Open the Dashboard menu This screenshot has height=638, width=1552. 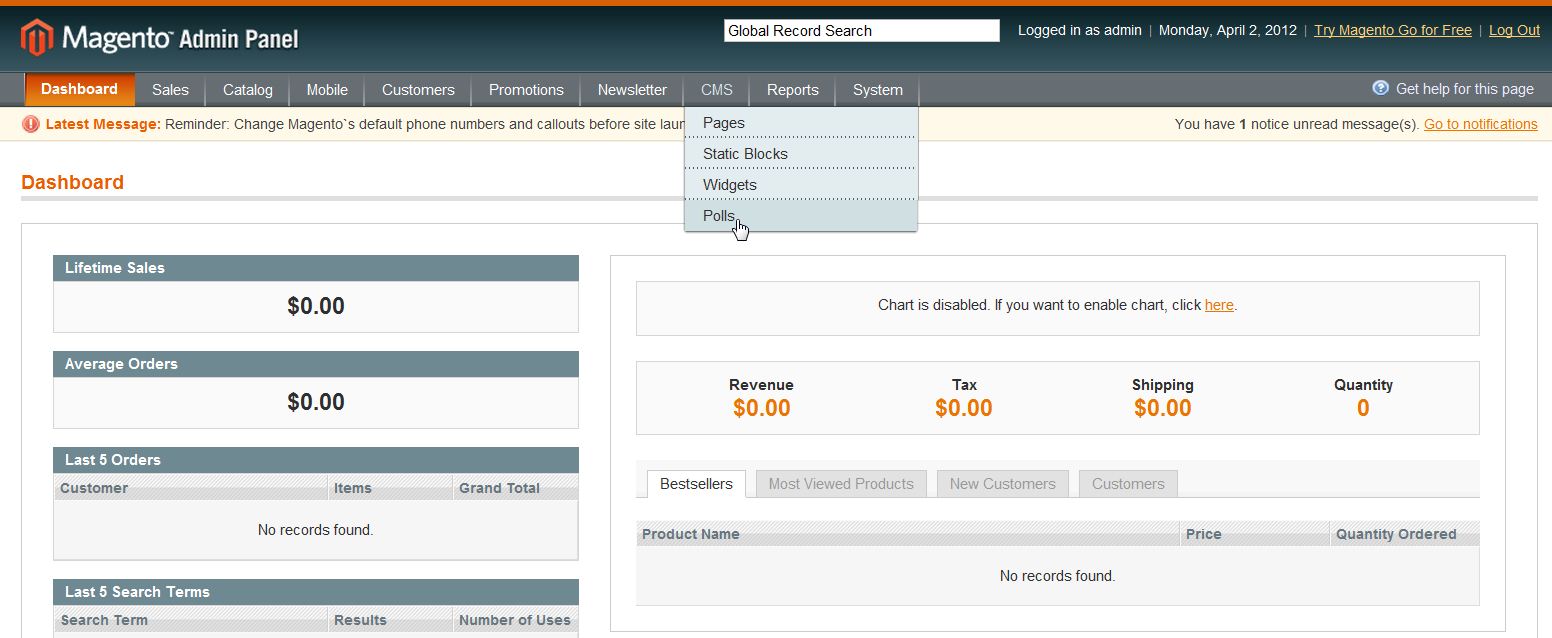(x=80, y=89)
